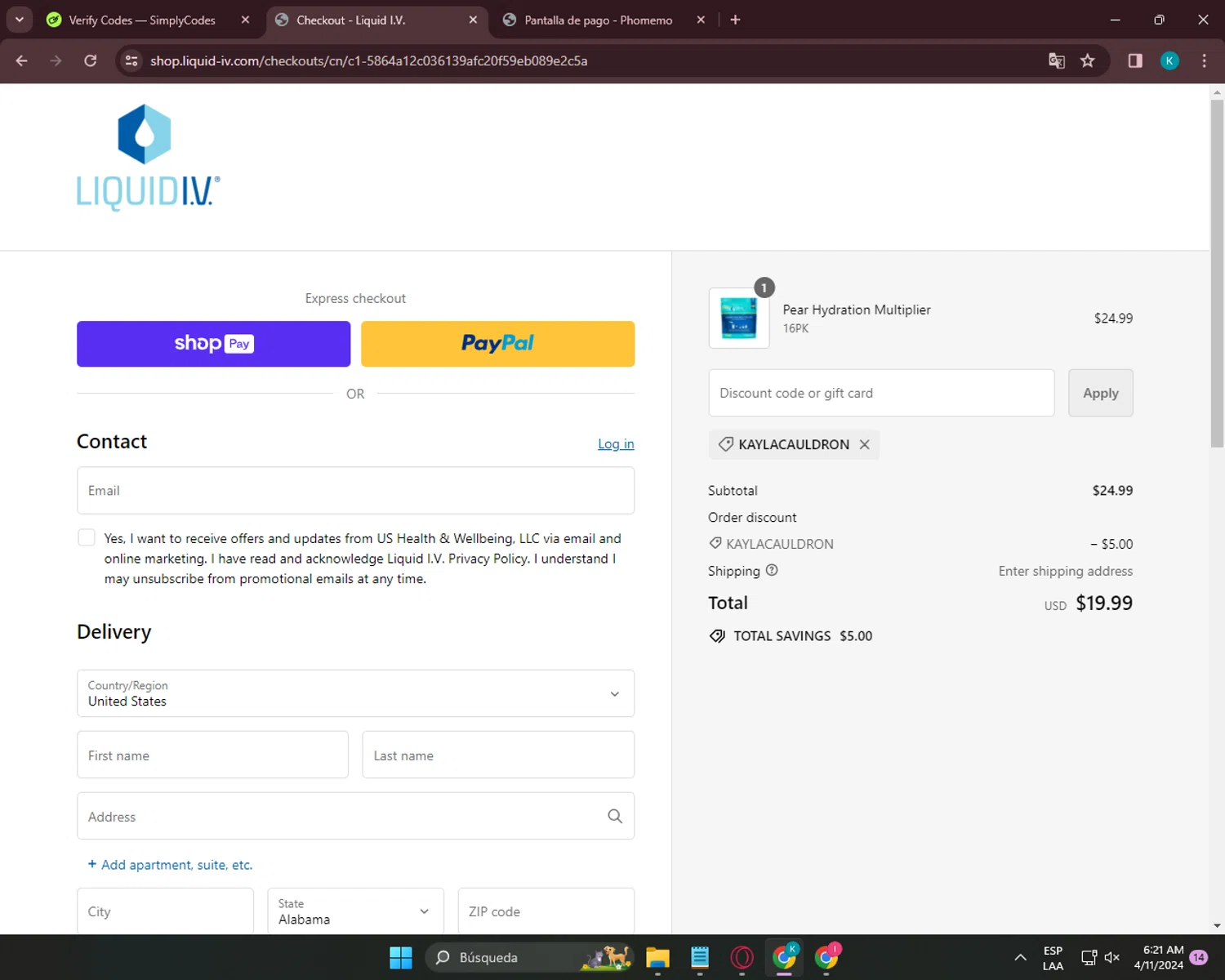1225x980 pixels.
Task: Open the browser side panel
Action: pyautogui.click(x=1135, y=60)
